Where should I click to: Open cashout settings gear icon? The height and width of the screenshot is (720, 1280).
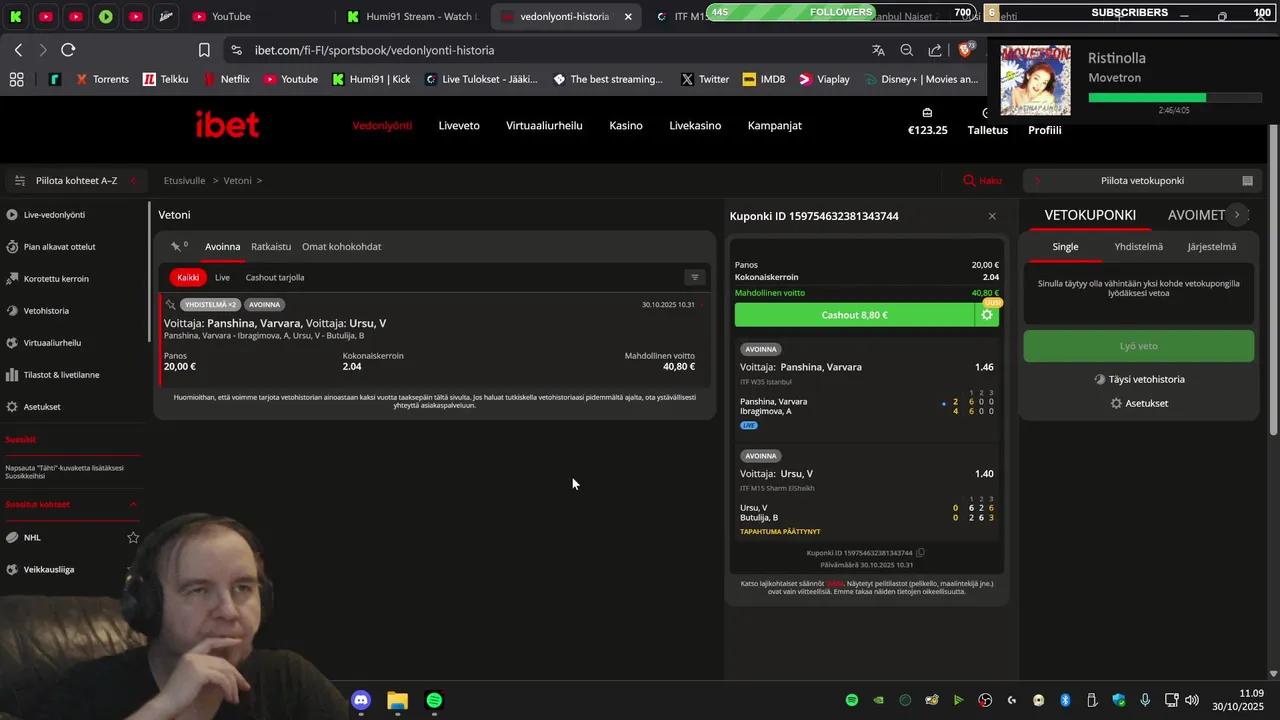[x=987, y=315]
